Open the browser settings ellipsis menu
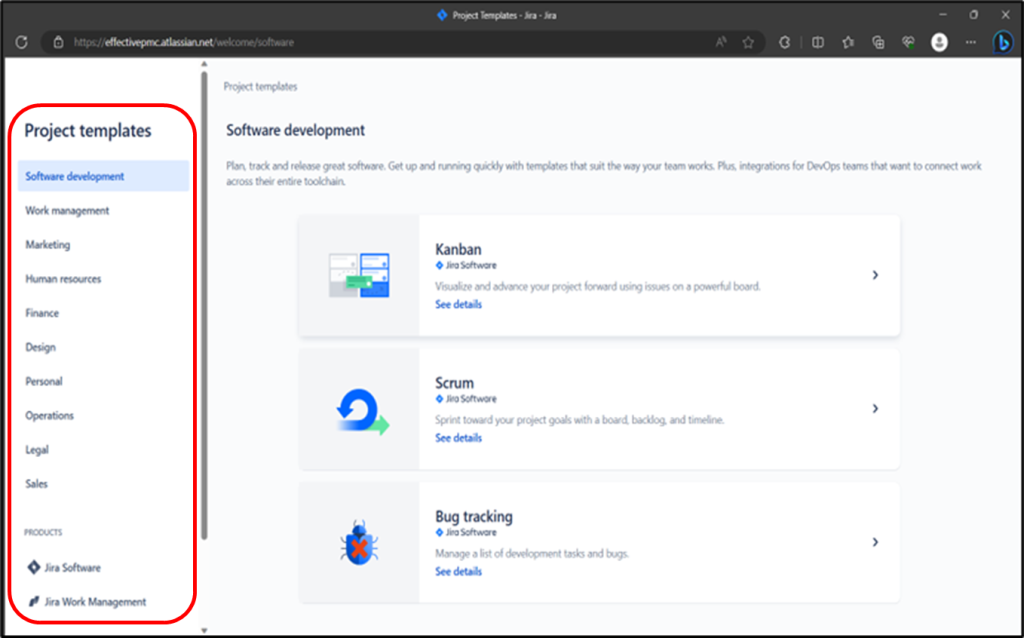This screenshot has height=638, width=1024. (971, 42)
